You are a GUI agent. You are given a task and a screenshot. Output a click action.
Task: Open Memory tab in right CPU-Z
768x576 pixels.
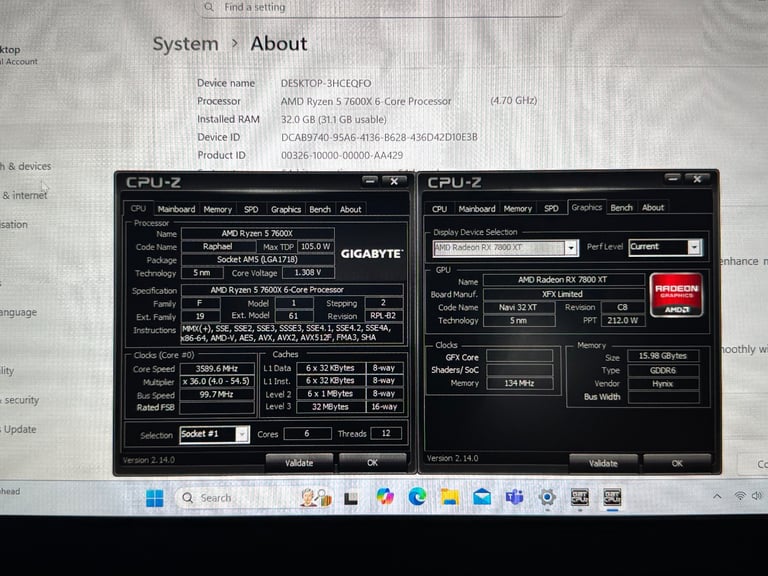click(518, 209)
